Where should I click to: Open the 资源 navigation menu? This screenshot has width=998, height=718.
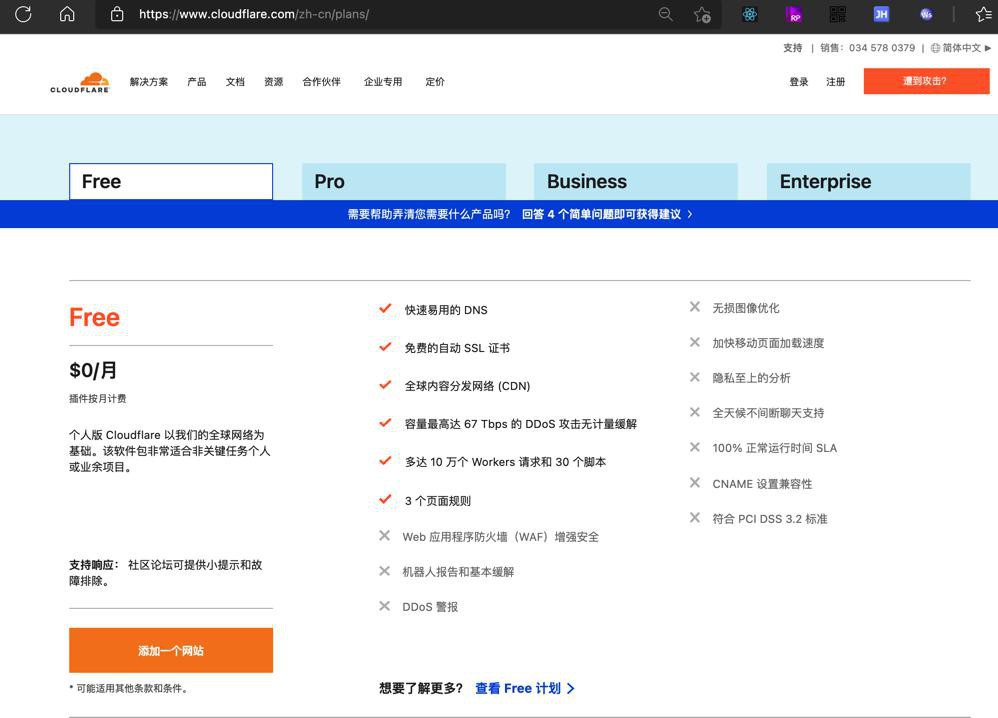click(x=274, y=81)
